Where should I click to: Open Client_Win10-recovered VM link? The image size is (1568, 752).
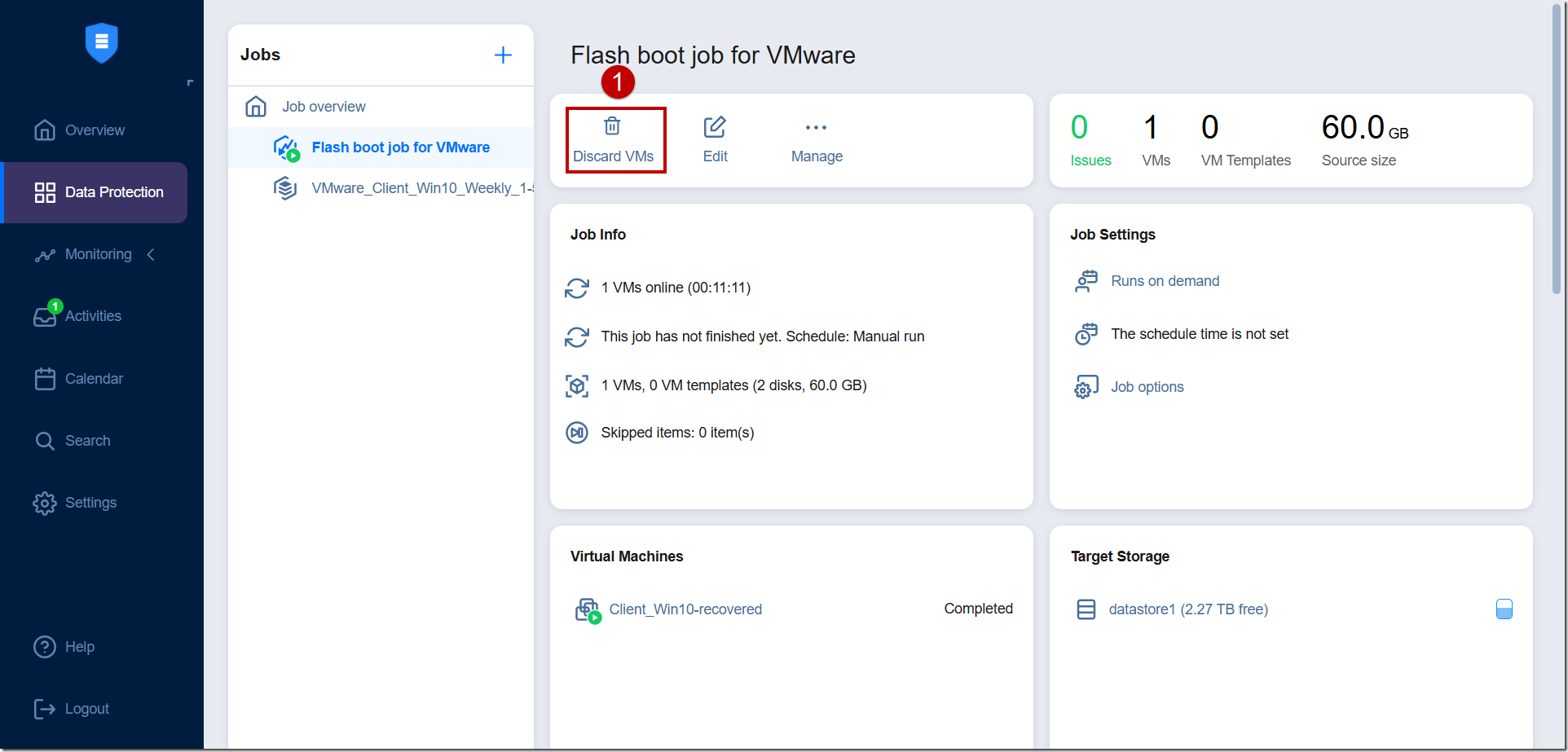tap(685, 609)
